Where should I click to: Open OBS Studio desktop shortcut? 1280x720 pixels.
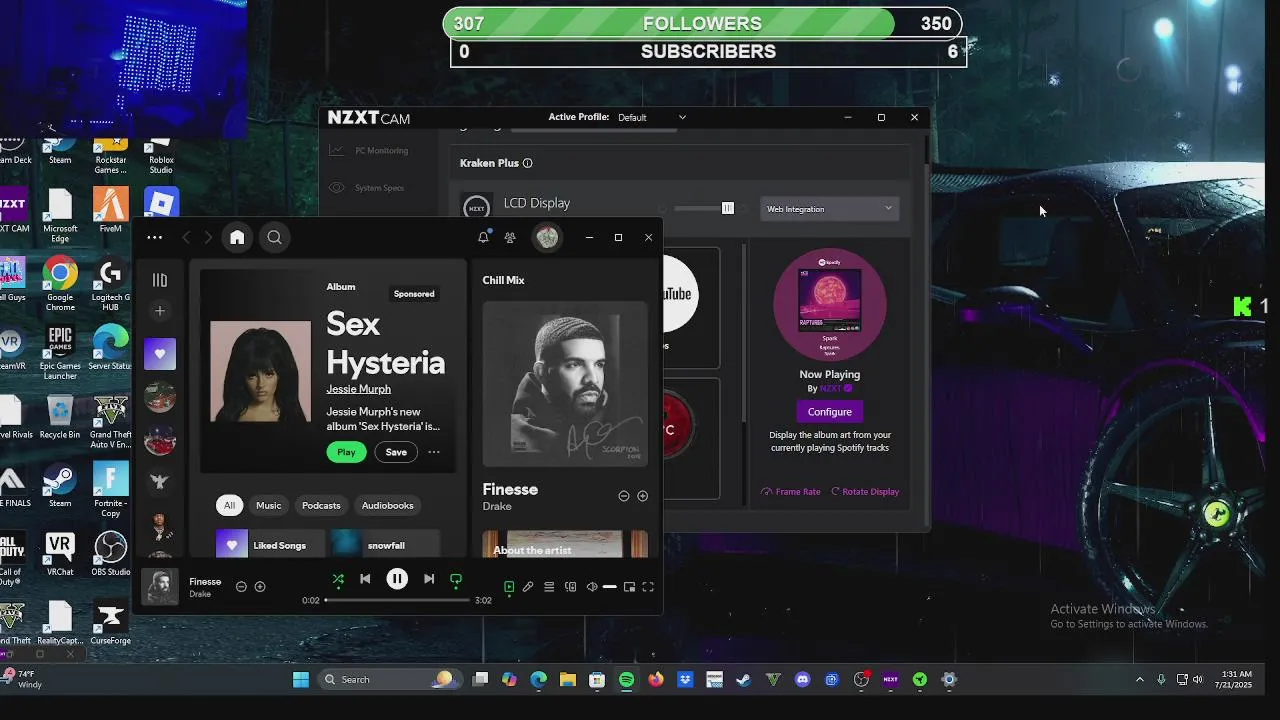[110, 555]
